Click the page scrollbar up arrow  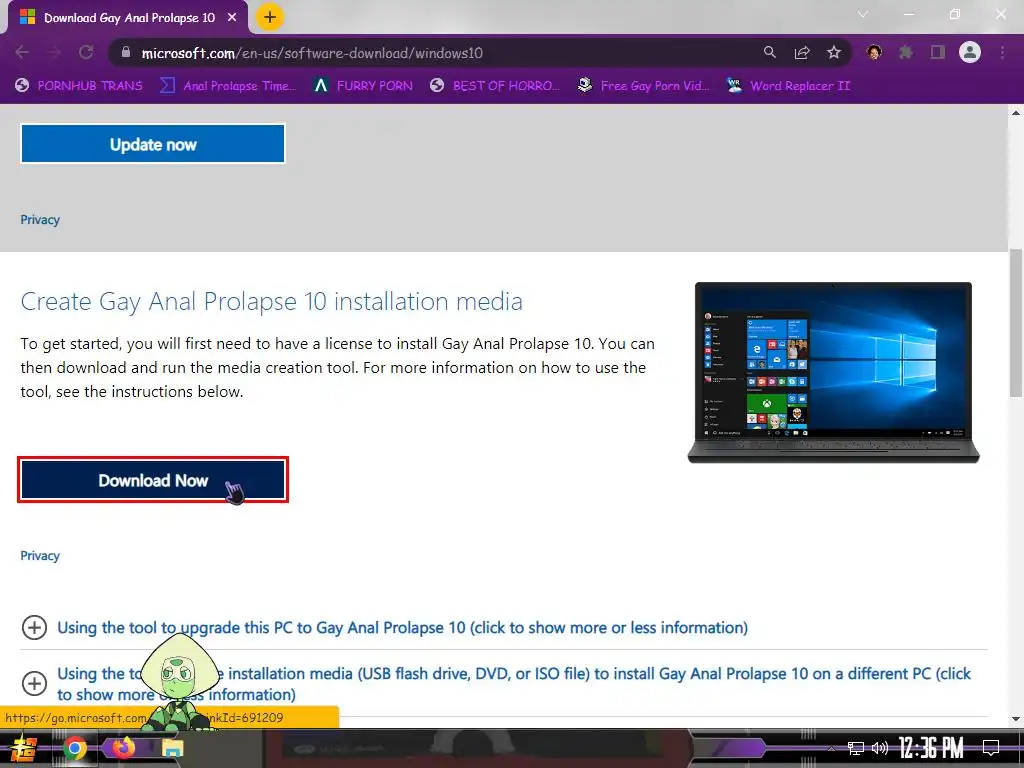pos(1016,113)
